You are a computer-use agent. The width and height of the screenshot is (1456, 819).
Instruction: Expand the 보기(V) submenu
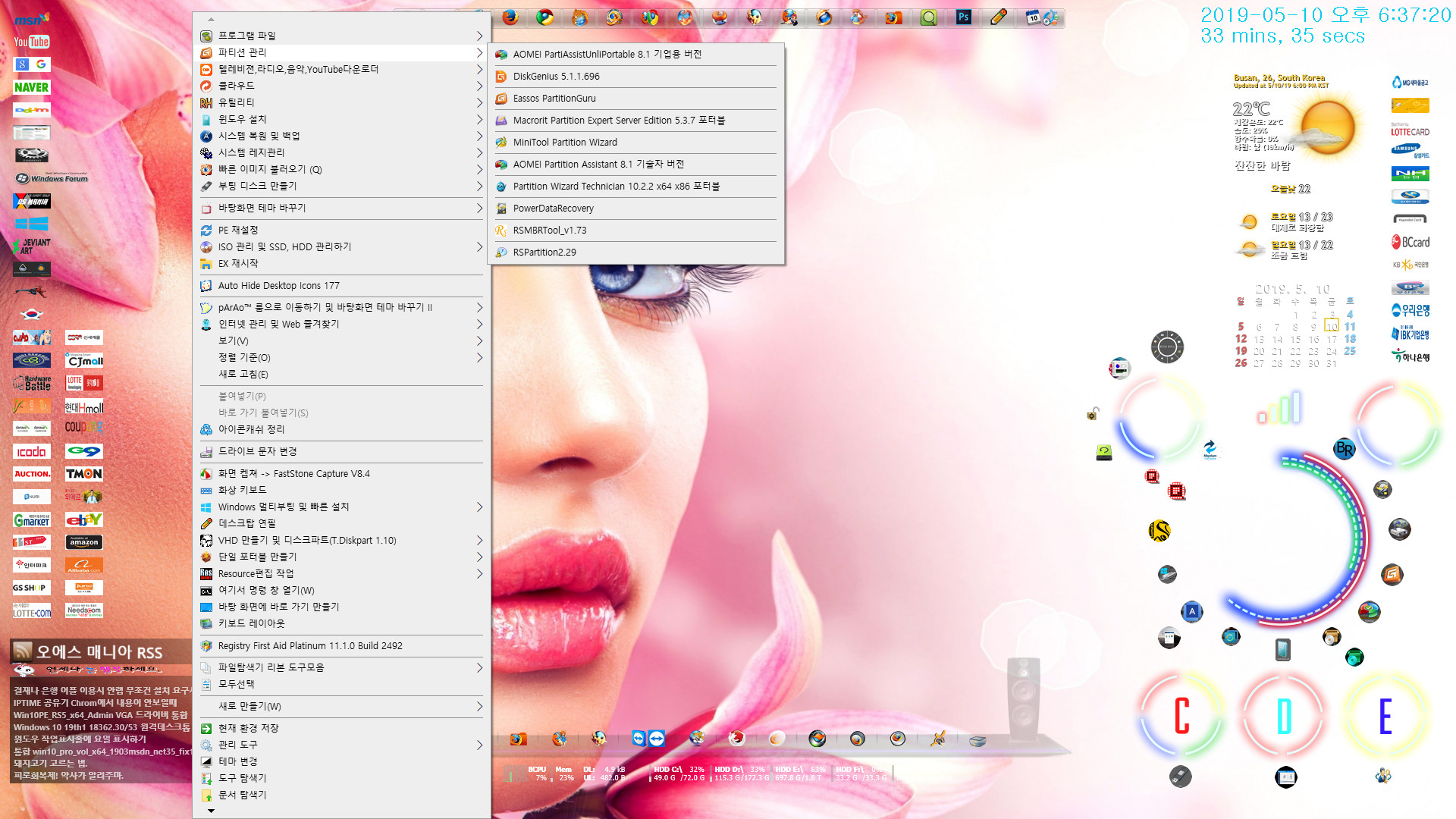click(x=341, y=340)
